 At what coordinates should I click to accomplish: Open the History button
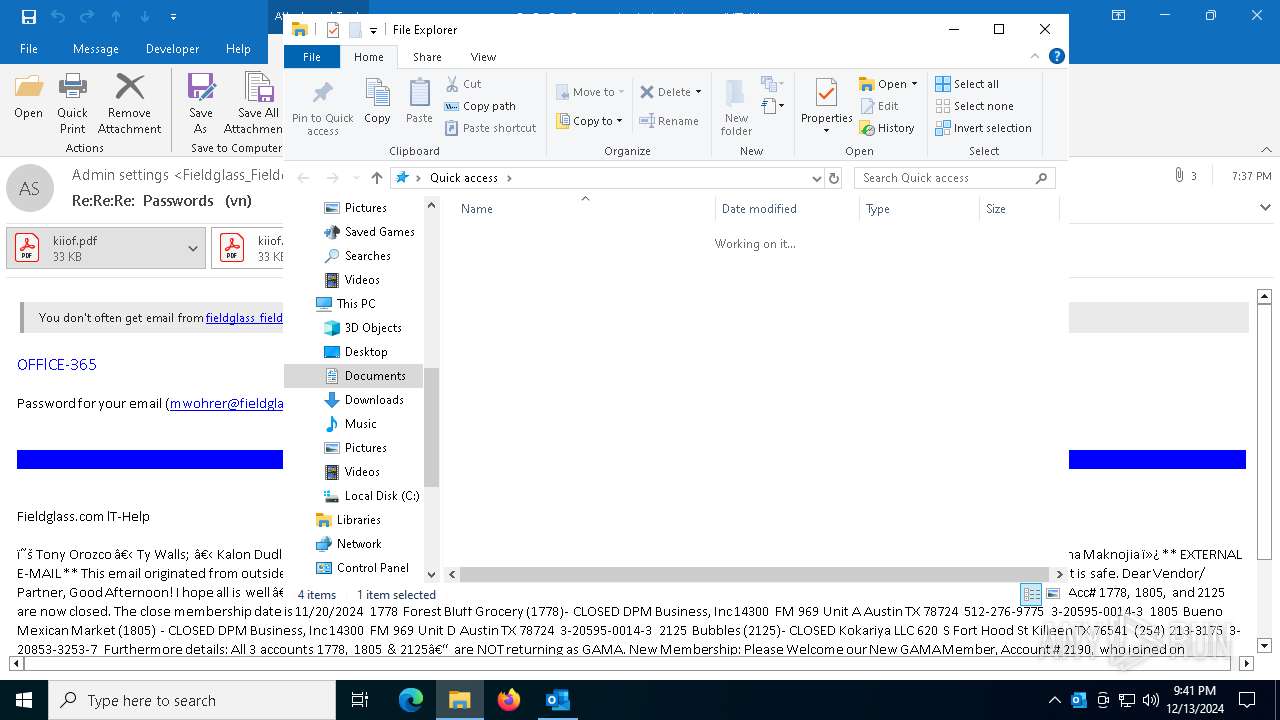click(x=886, y=128)
